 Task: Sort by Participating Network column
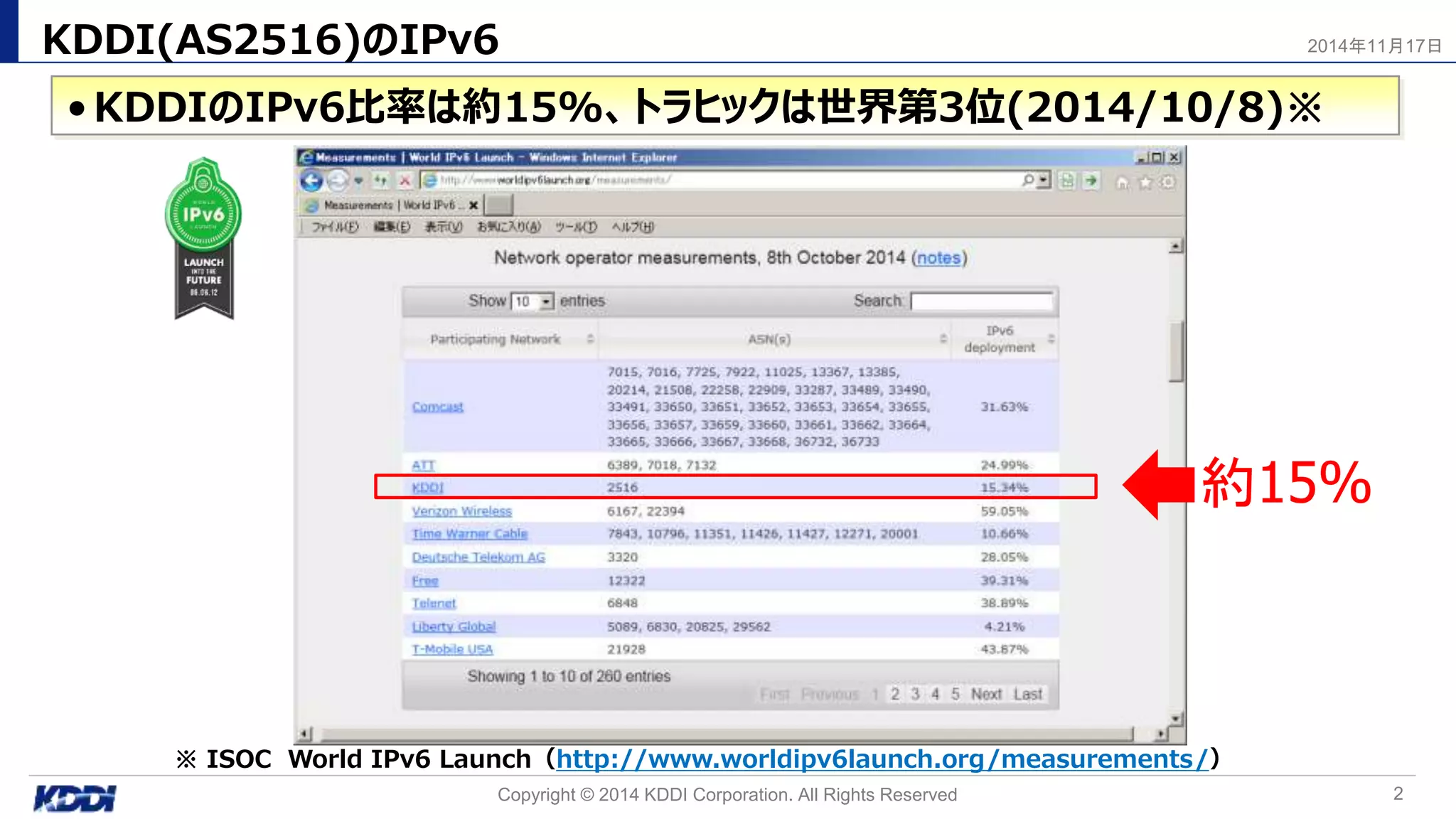(x=500, y=339)
